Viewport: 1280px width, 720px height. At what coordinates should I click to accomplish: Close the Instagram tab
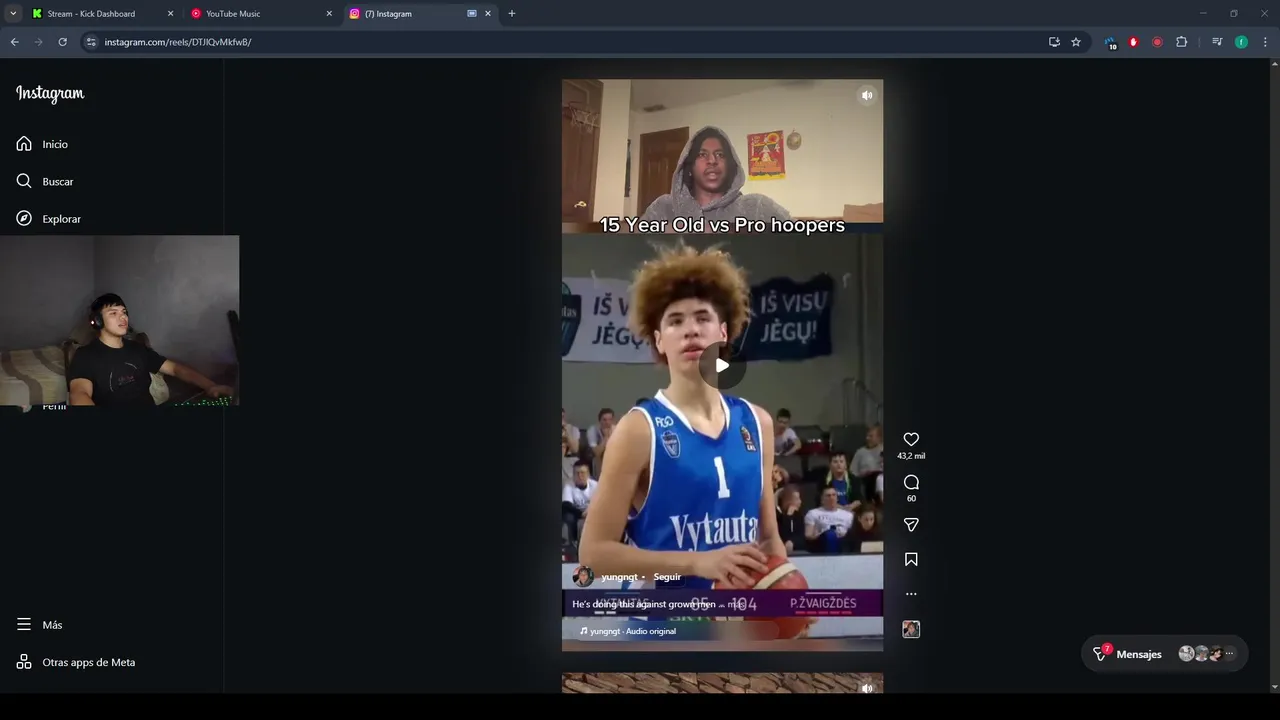point(488,14)
